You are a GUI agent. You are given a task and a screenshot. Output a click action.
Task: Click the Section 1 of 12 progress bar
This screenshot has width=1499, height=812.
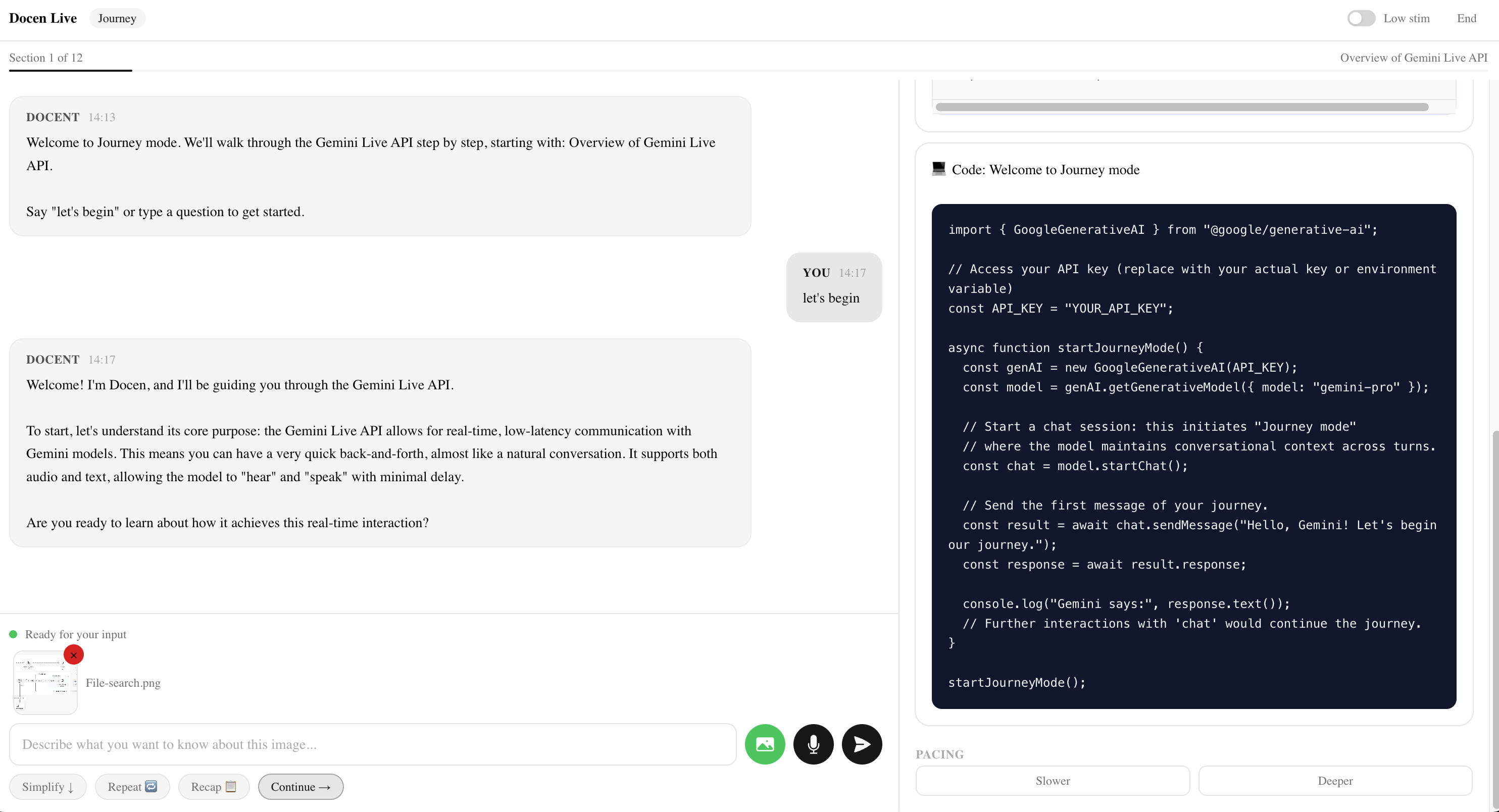pos(70,70)
